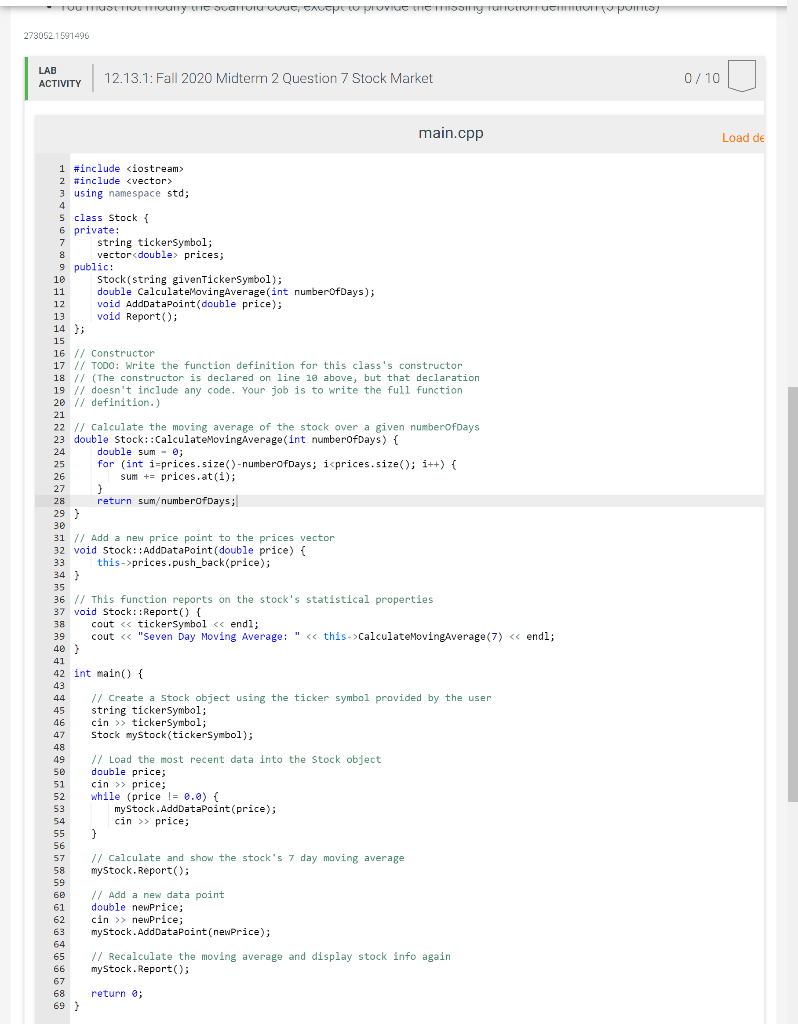Click comment about stock's statistical properties

pos(253,600)
